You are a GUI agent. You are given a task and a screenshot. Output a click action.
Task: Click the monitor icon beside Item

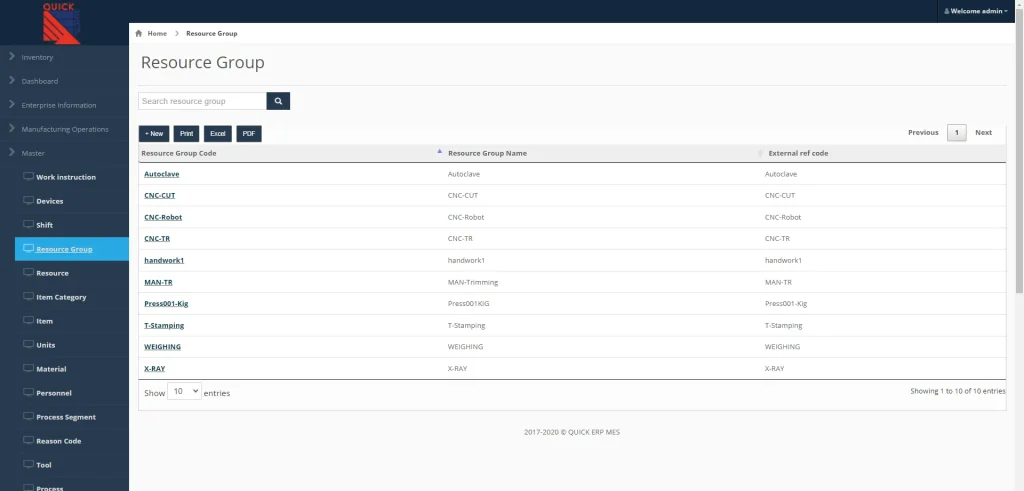[x=28, y=320]
